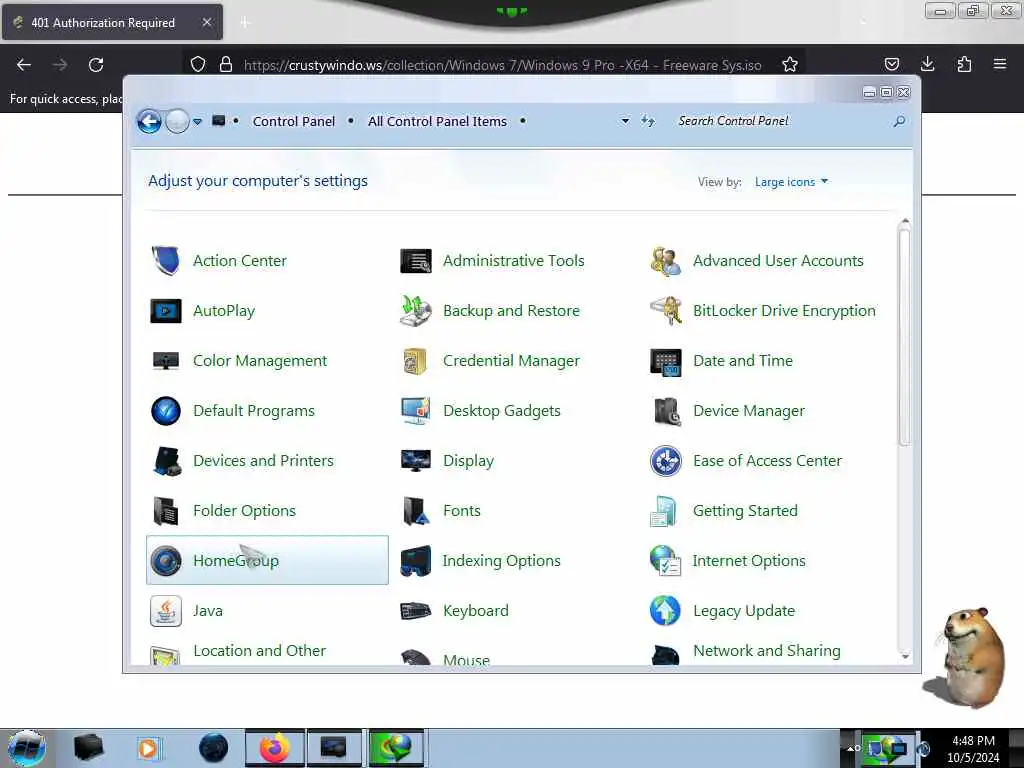
Task: Click in the Search Control Panel field
Action: click(780, 121)
